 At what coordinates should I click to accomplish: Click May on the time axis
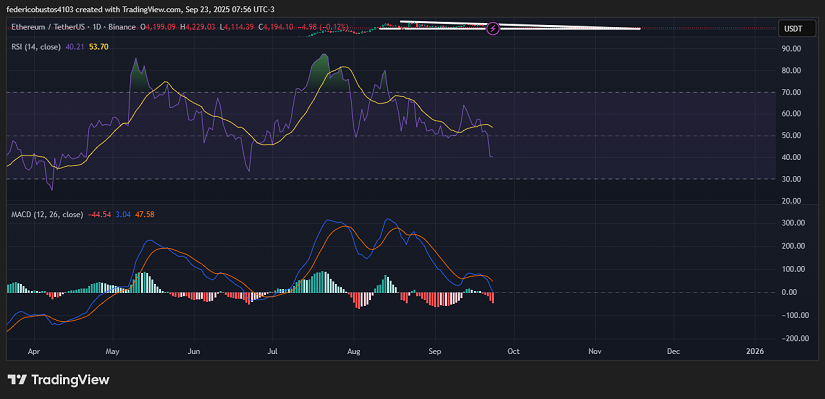[113, 351]
